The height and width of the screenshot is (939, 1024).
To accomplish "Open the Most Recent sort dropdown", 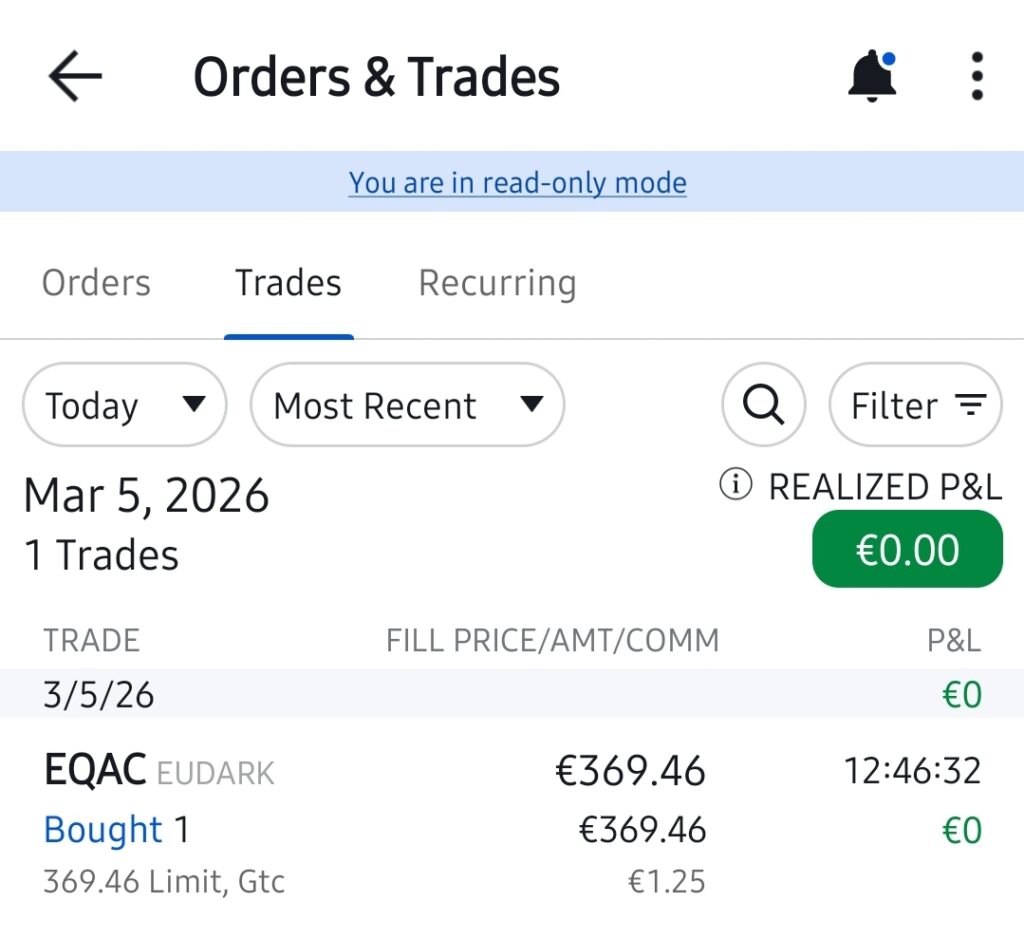I will pyautogui.click(x=407, y=405).
